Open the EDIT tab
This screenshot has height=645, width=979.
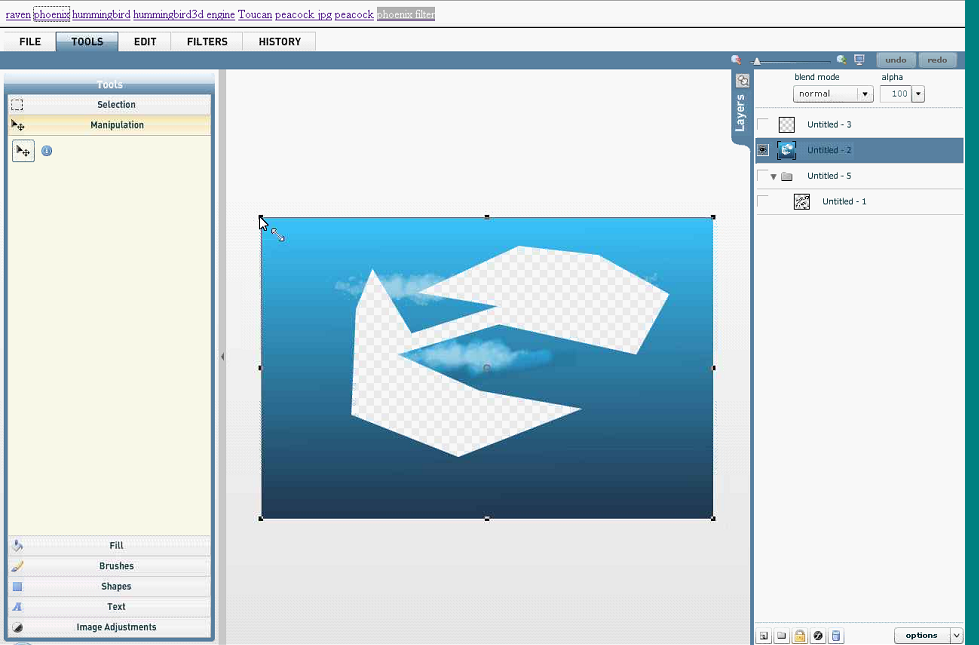[x=145, y=41]
